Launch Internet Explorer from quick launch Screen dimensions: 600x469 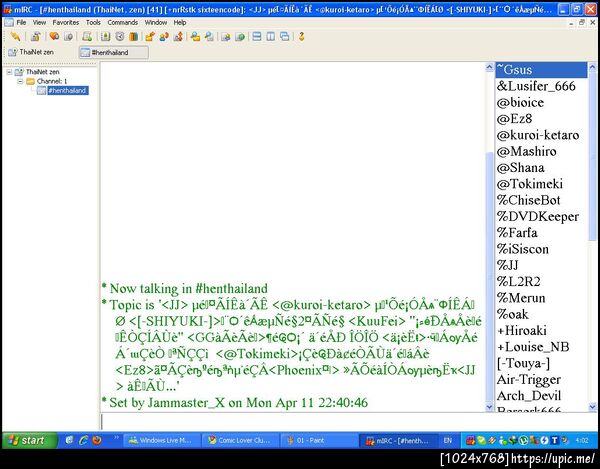[x=83, y=440]
